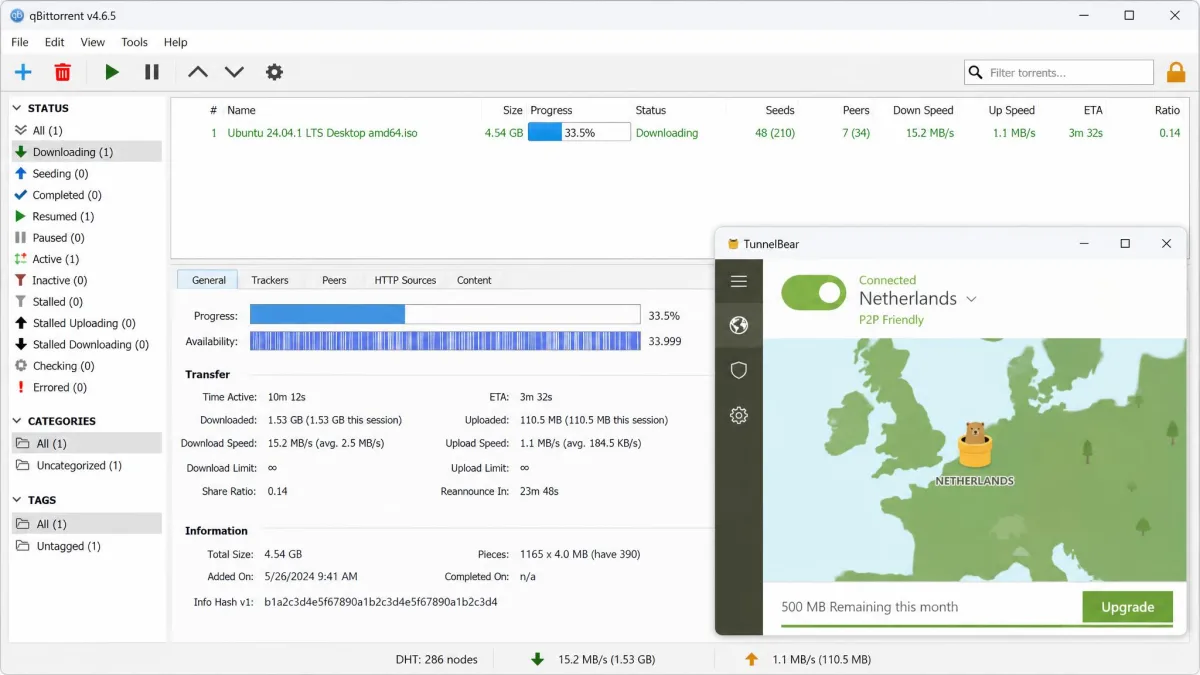Click the green Resume play icon in toolbar
Viewport: 1200px width, 675px height.
point(112,72)
